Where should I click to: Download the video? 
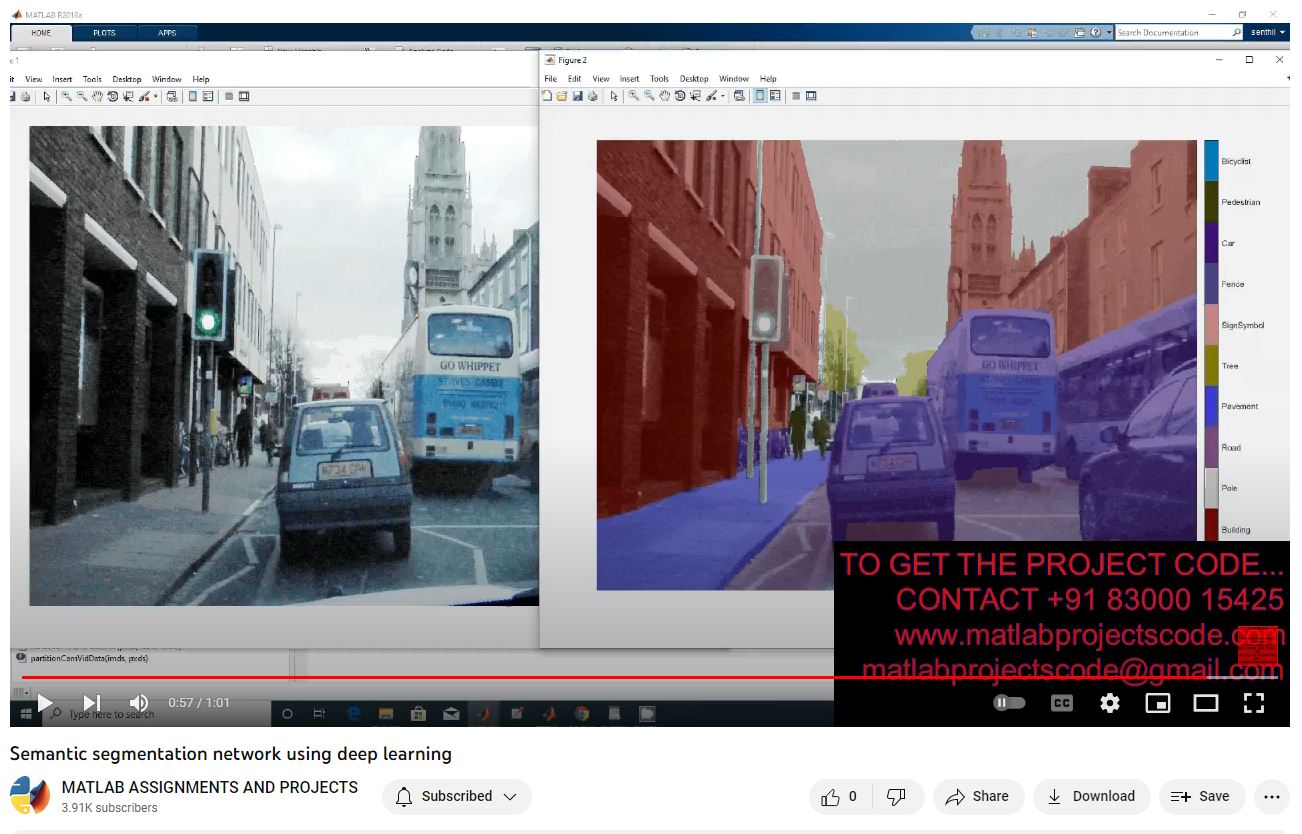[x=1091, y=797]
